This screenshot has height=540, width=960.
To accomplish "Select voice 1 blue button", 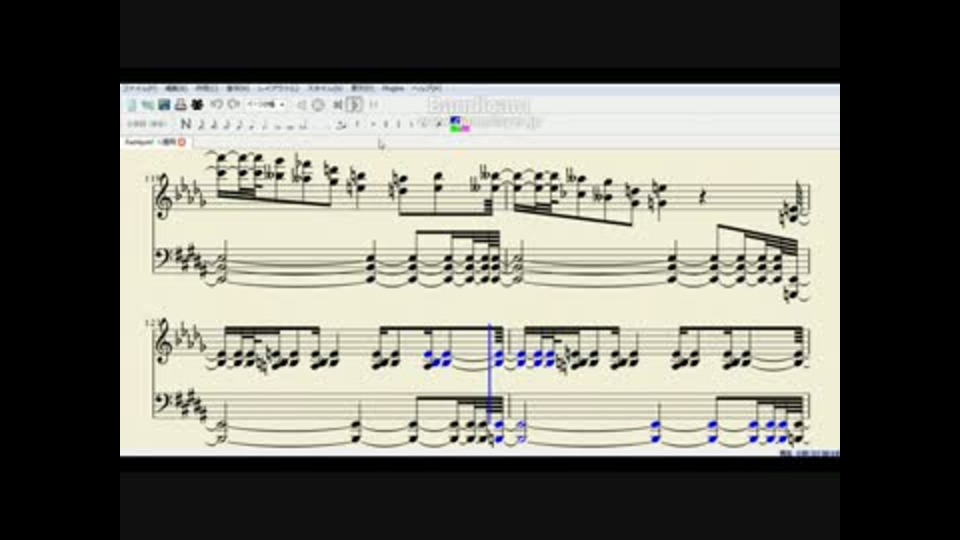I will coord(454,119).
